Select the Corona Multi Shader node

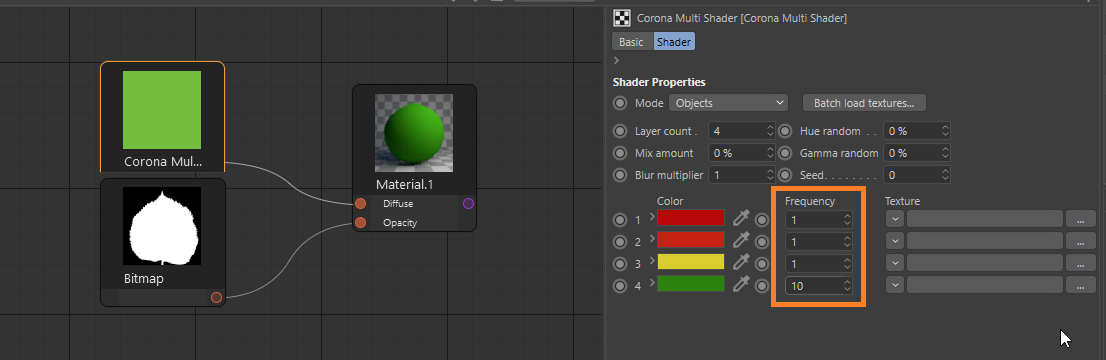[162, 117]
